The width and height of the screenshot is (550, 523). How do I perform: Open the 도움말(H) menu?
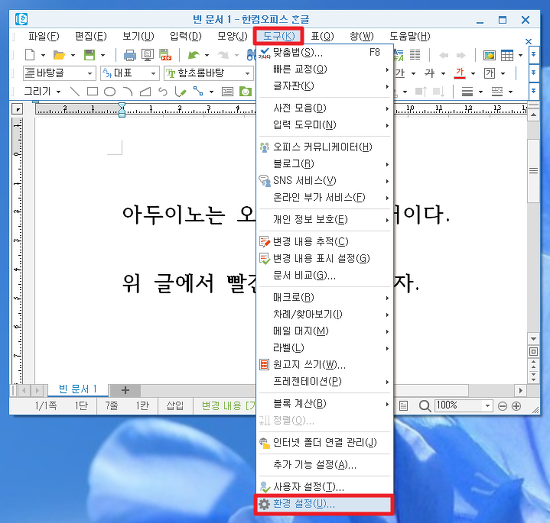410,36
